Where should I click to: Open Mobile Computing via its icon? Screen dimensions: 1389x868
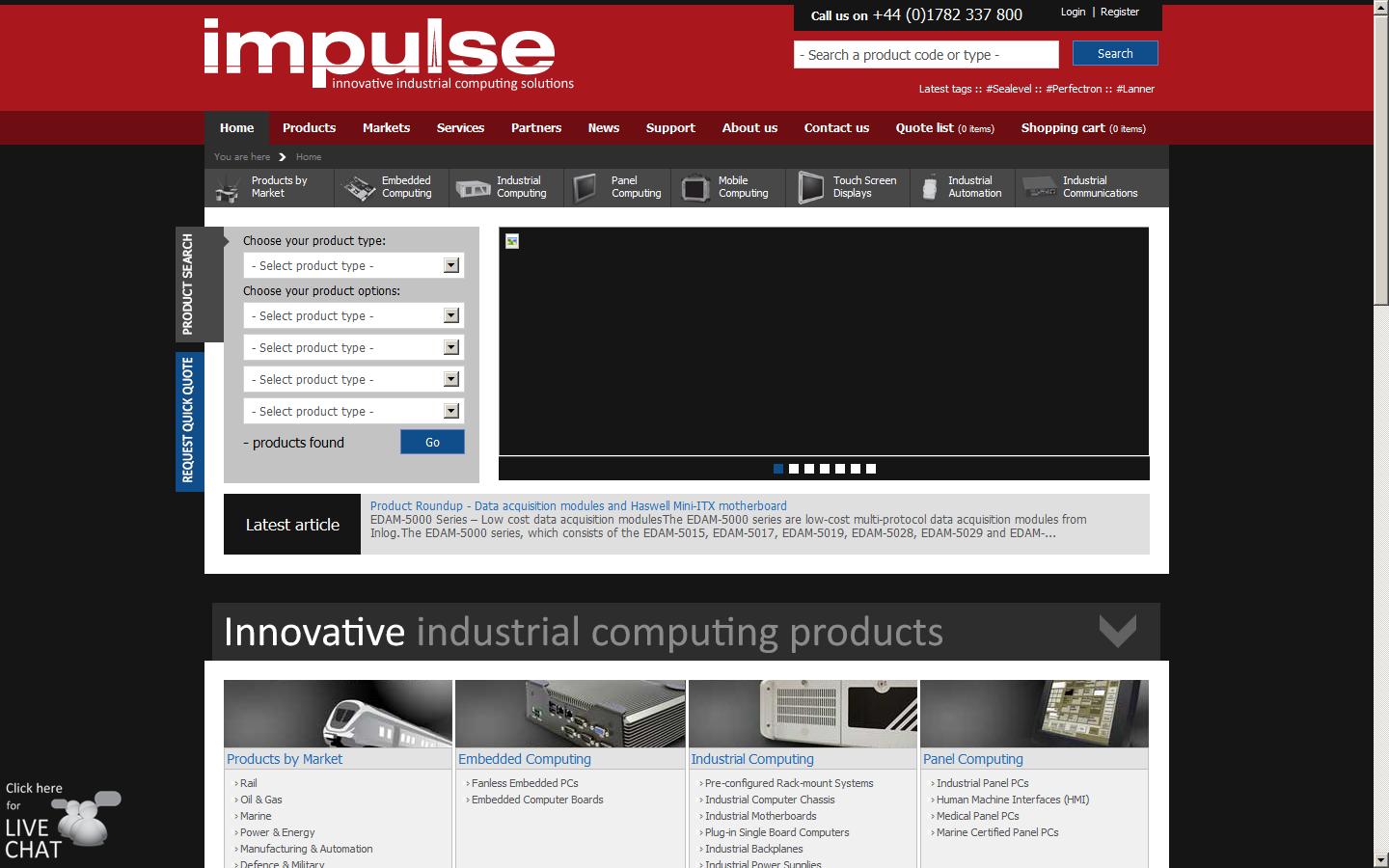[694, 187]
